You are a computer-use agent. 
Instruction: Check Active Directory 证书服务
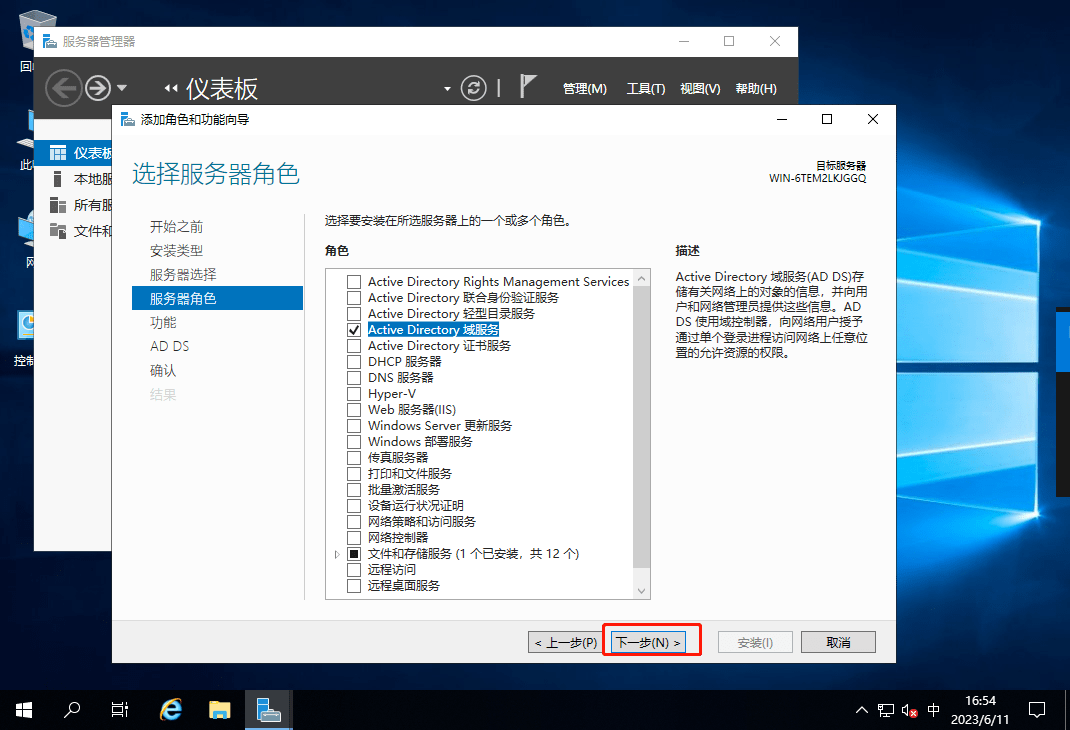(x=353, y=346)
